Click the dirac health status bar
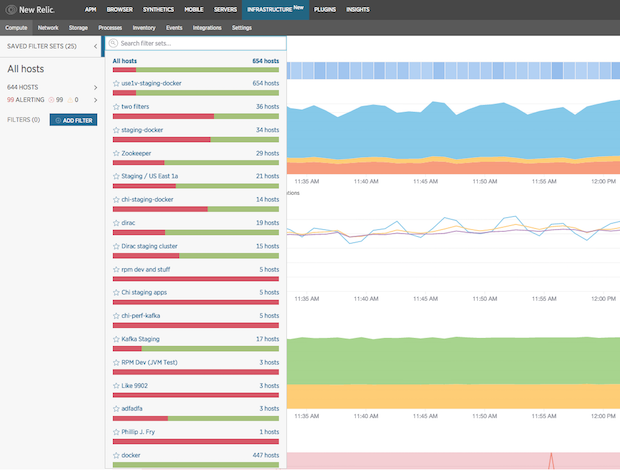Viewport: 620px width, 470px height. (196, 232)
